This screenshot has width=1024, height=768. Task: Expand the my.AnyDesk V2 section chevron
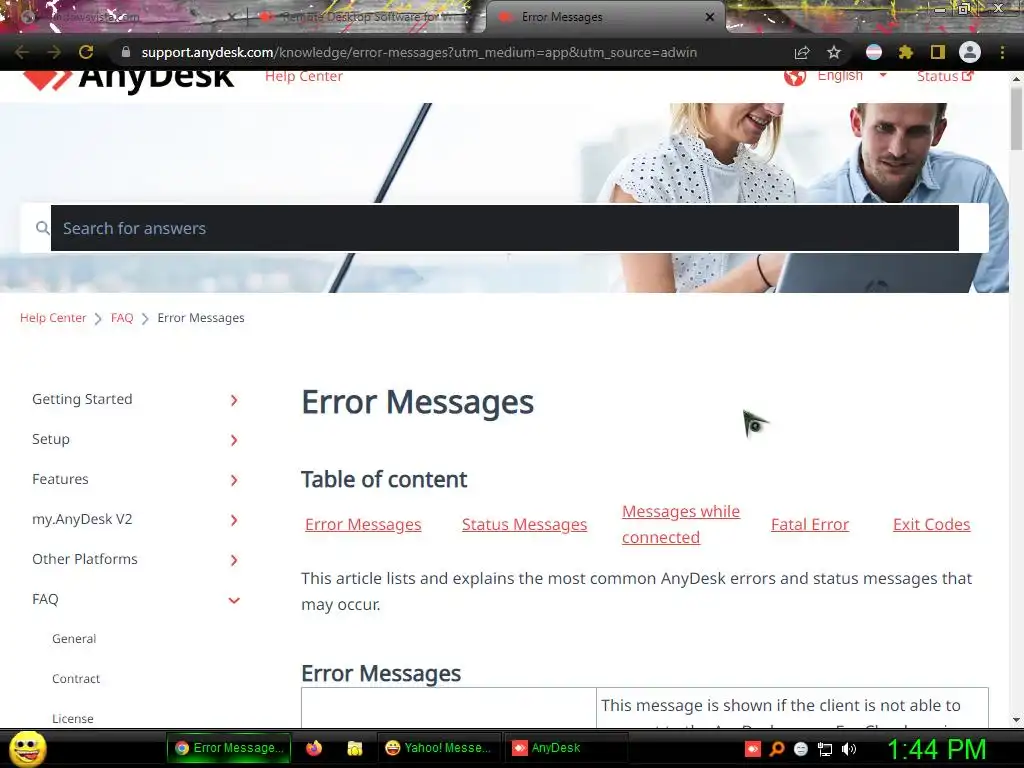(x=234, y=520)
